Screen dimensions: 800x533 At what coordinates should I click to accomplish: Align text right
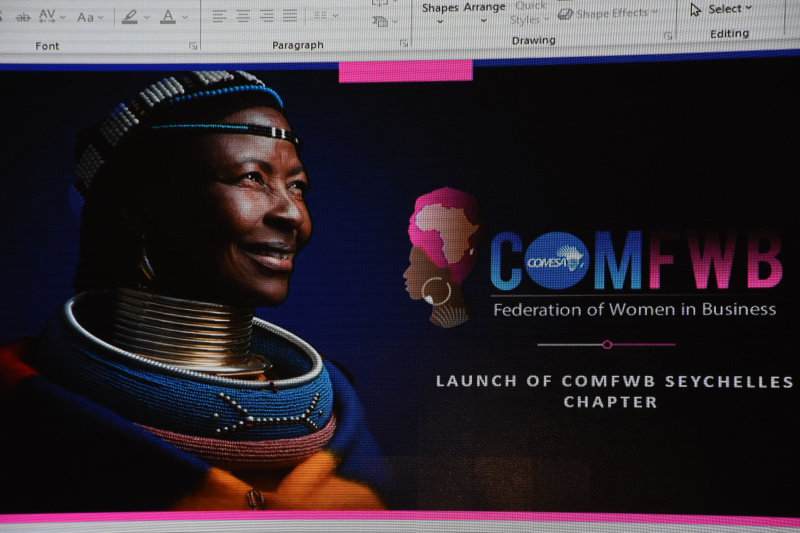[x=266, y=16]
